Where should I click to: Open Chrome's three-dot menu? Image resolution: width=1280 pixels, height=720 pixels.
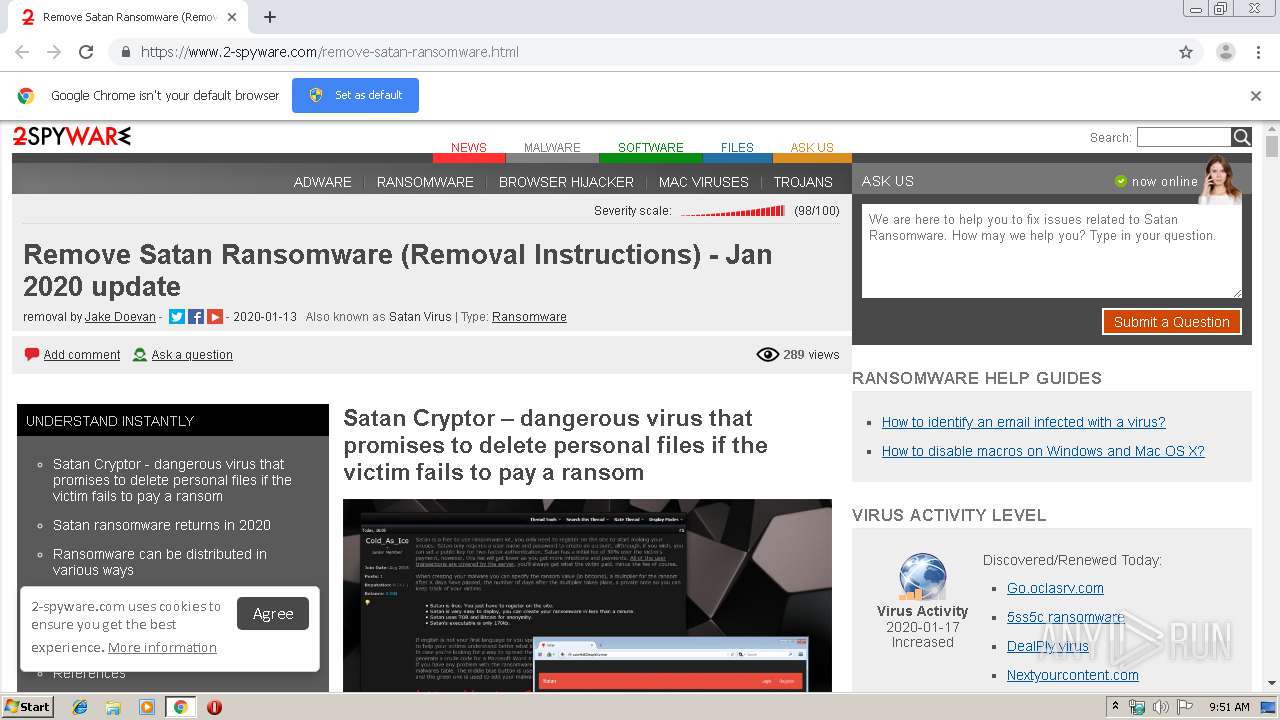click(x=1257, y=52)
